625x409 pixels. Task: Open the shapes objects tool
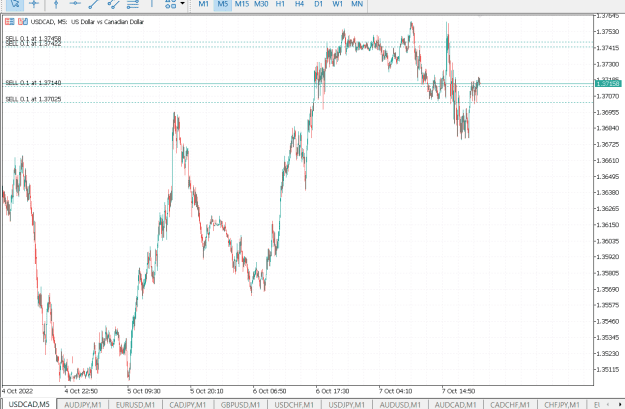tap(171, 4)
